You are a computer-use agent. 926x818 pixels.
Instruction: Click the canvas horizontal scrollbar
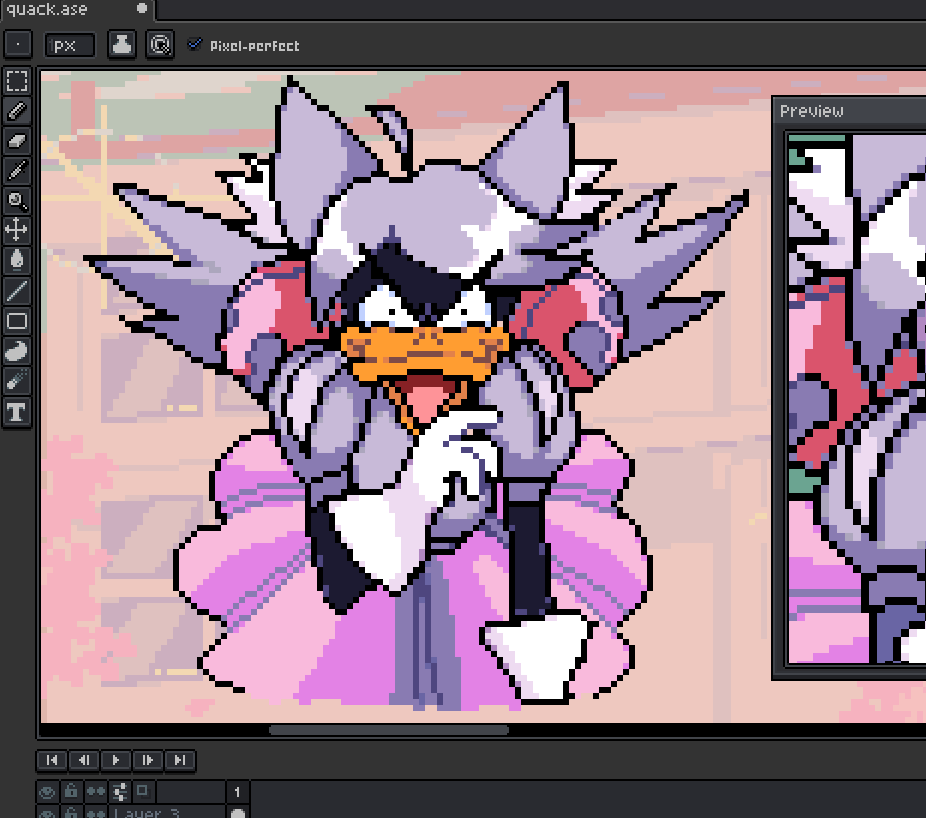pyautogui.click(x=389, y=730)
